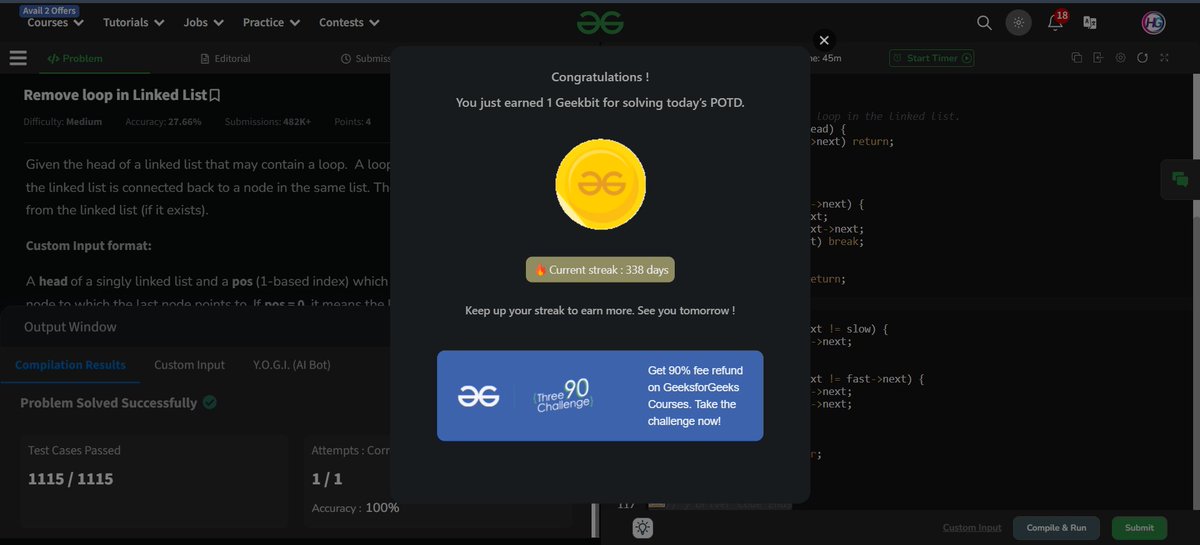Click the Custom Input link near Compile
This screenshot has width=1200, height=545.
tap(972, 528)
